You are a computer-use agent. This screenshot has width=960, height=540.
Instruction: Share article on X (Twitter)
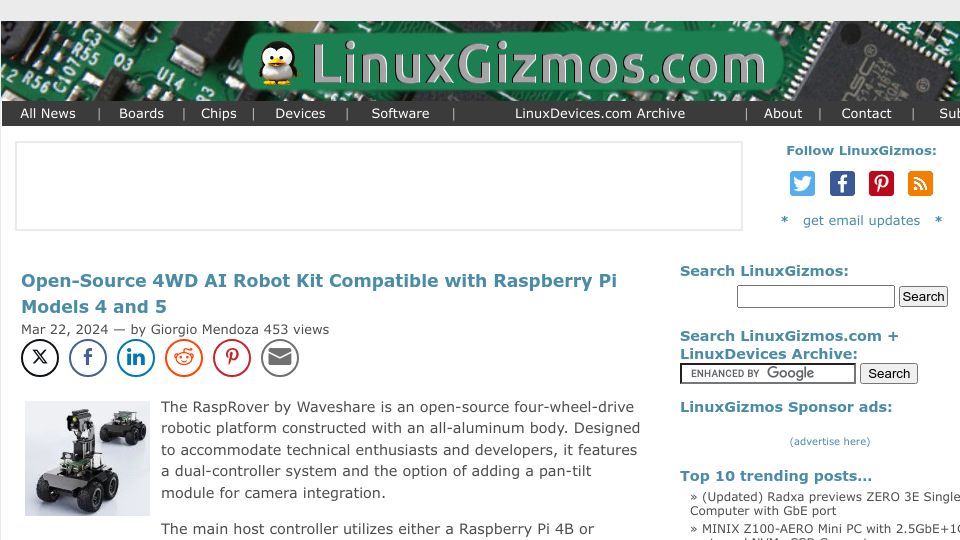coord(40,358)
